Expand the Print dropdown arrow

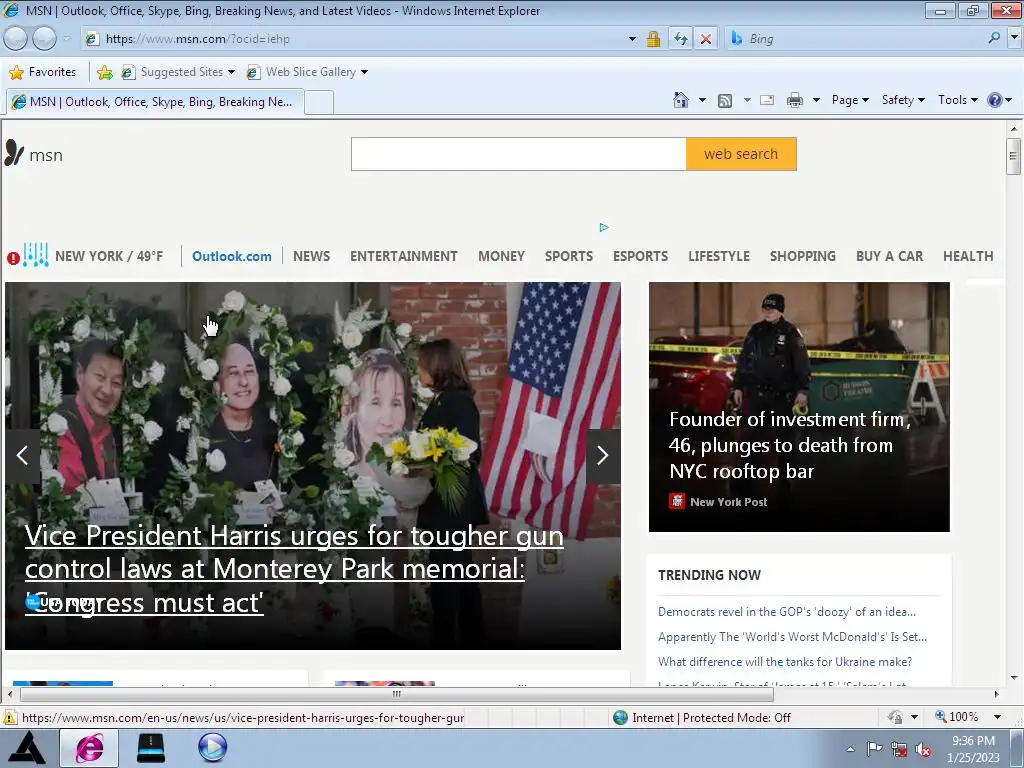tap(816, 100)
